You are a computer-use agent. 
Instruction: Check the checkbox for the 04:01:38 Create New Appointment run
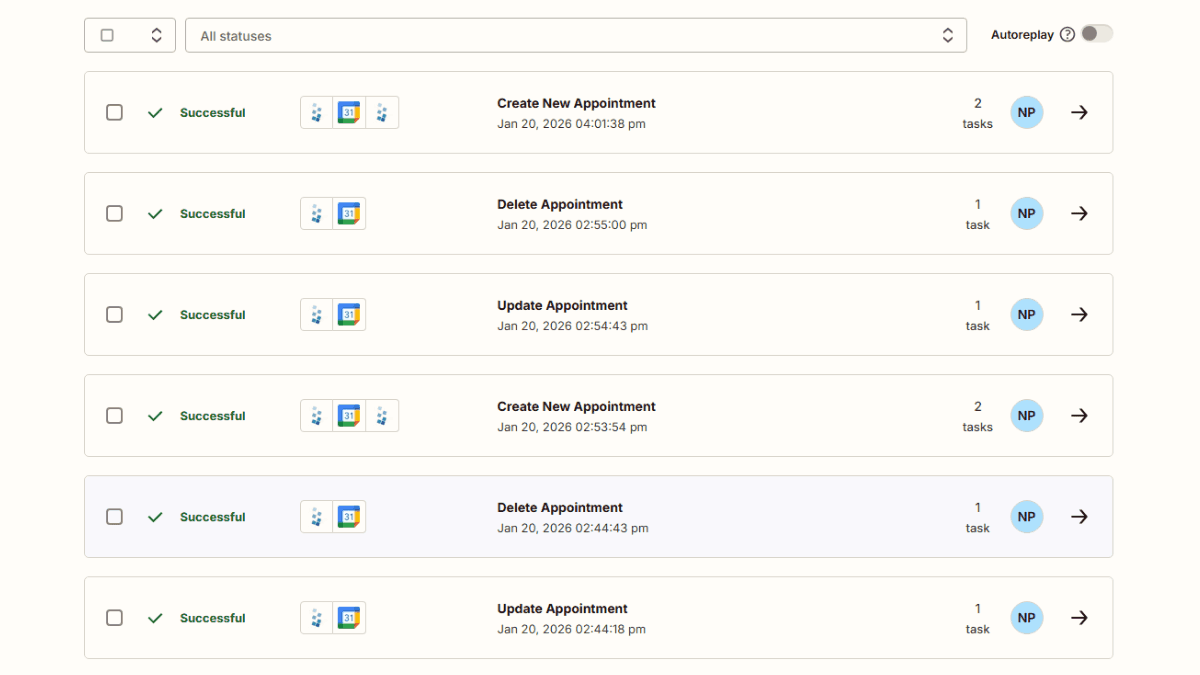pyautogui.click(x=114, y=112)
